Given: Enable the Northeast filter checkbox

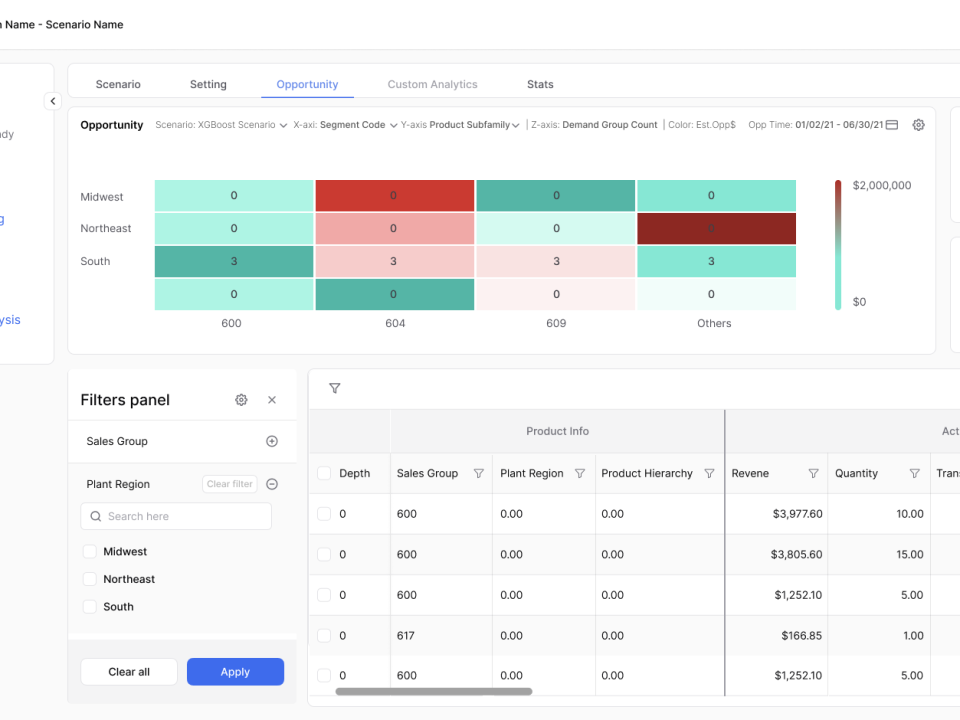Looking at the screenshot, I should tap(90, 579).
